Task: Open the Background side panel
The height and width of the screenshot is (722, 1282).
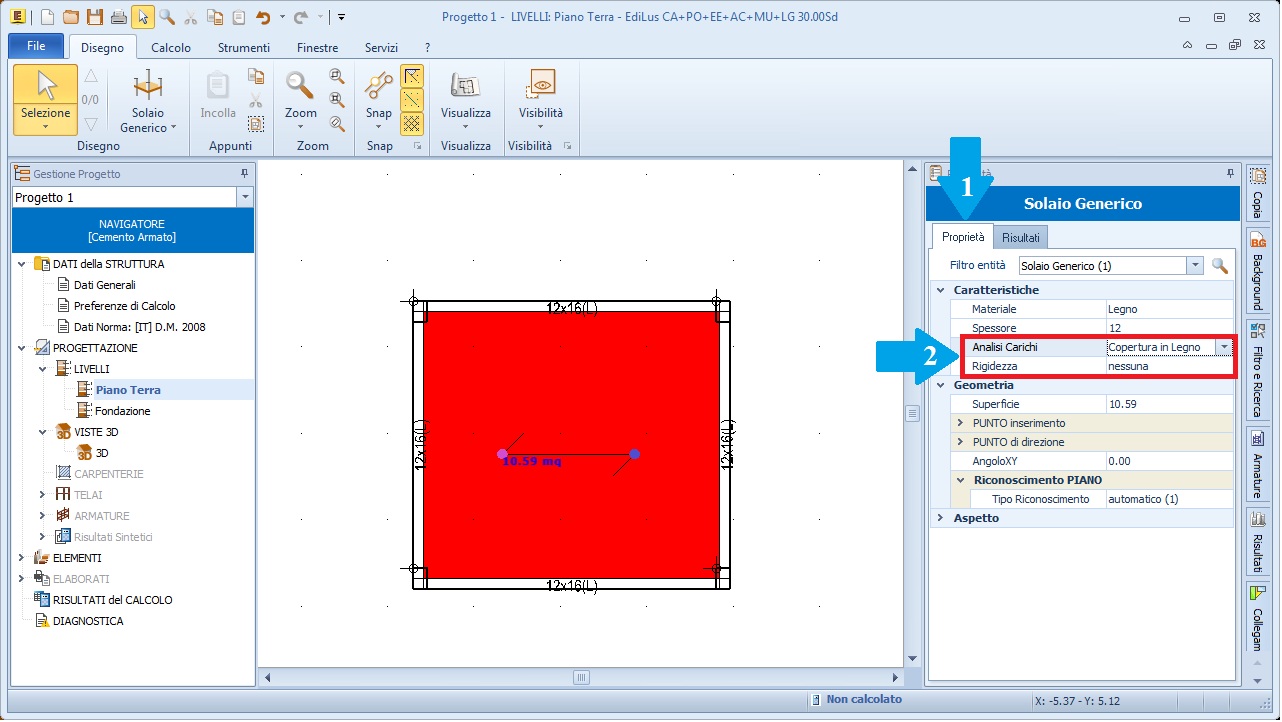Action: click(x=1258, y=270)
